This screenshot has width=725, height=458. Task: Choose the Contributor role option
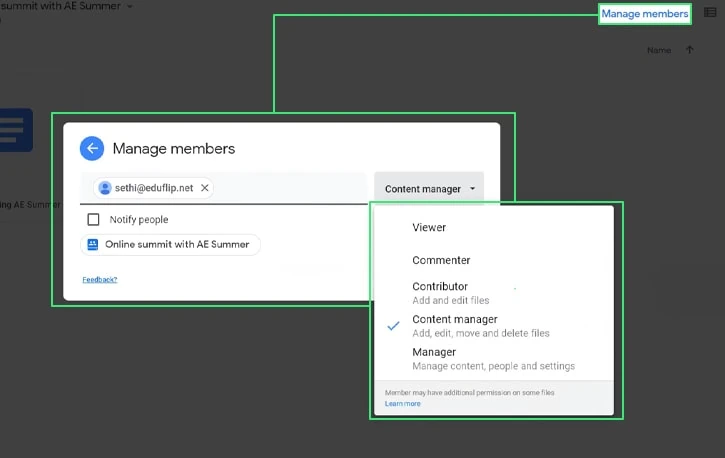pos(494,293)
